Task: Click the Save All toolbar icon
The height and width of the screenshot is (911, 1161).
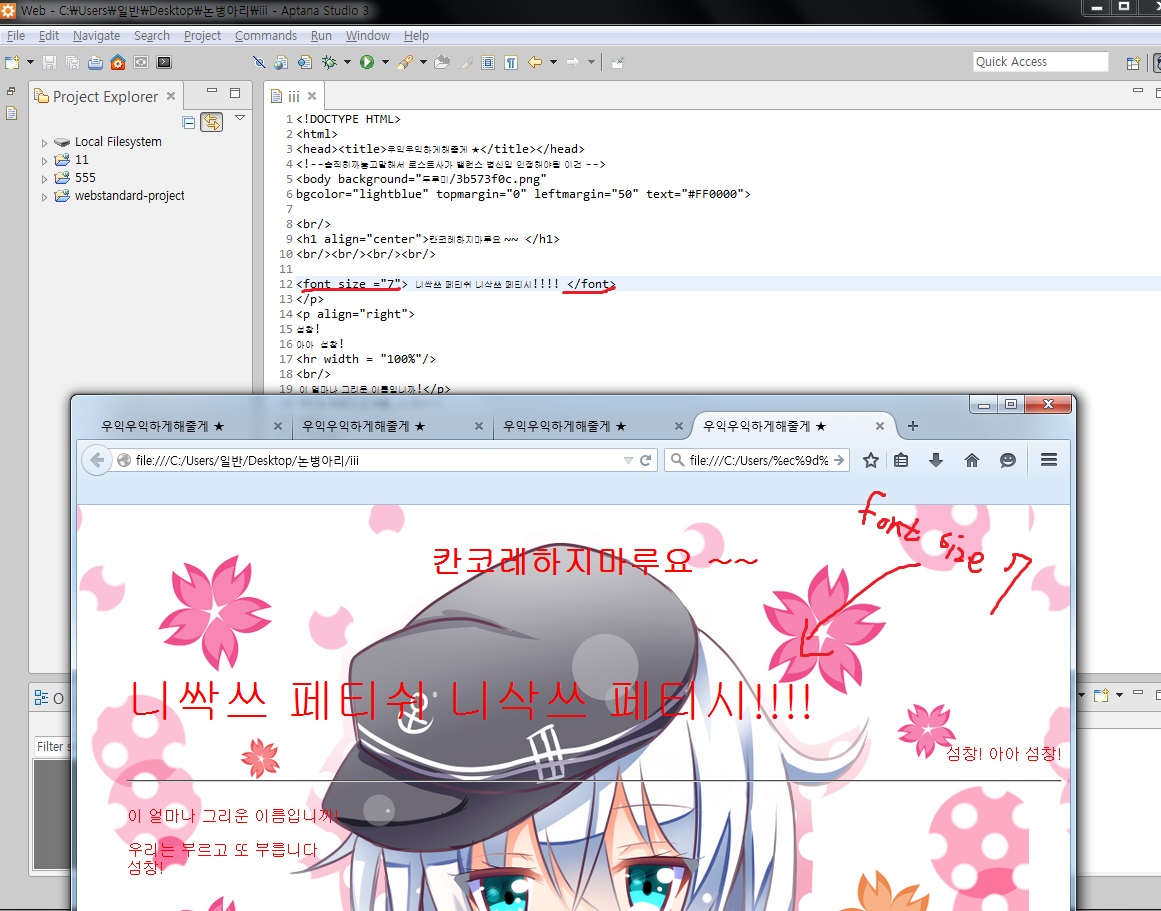Action: tap(73, 62)
